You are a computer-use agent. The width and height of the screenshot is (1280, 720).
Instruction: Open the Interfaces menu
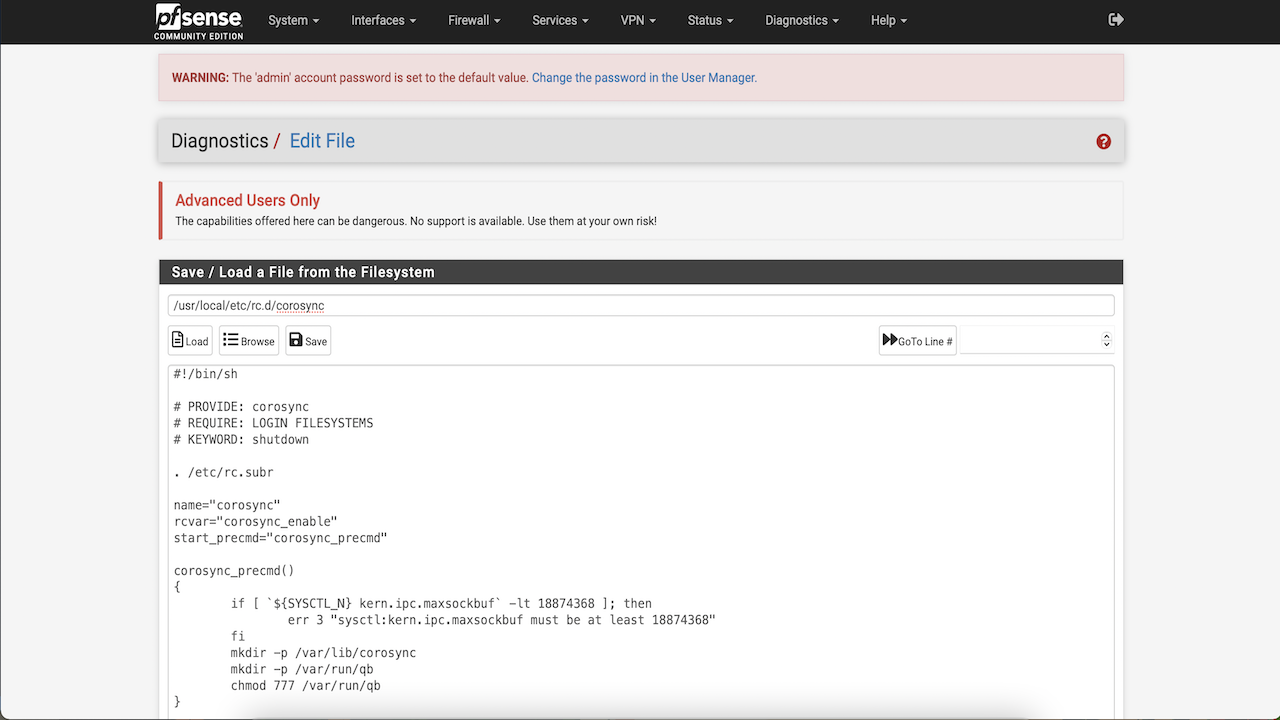coord(383,20)
